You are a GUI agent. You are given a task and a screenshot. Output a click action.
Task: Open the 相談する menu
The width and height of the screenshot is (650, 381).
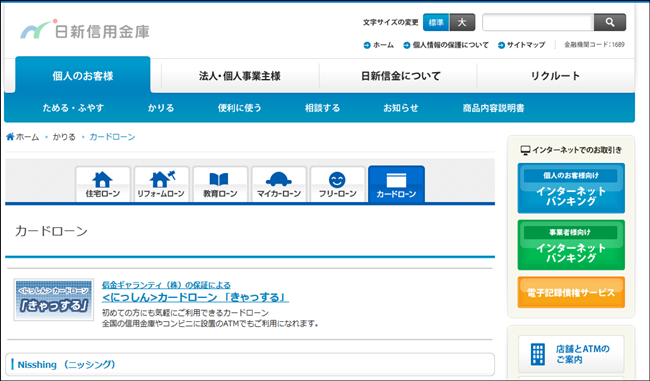tap(323, 108)
